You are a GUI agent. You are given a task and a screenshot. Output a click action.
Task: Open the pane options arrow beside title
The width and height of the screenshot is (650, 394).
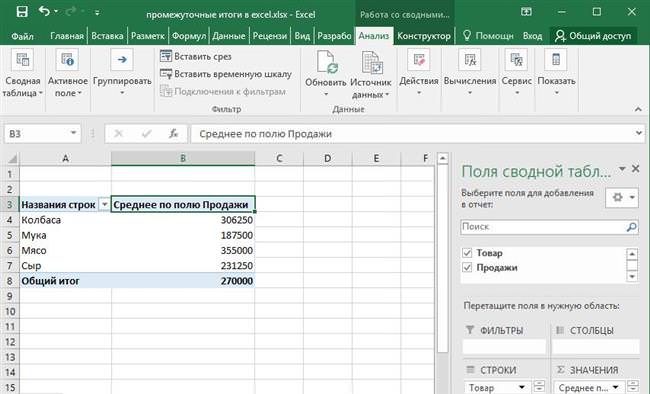point(622,169)
